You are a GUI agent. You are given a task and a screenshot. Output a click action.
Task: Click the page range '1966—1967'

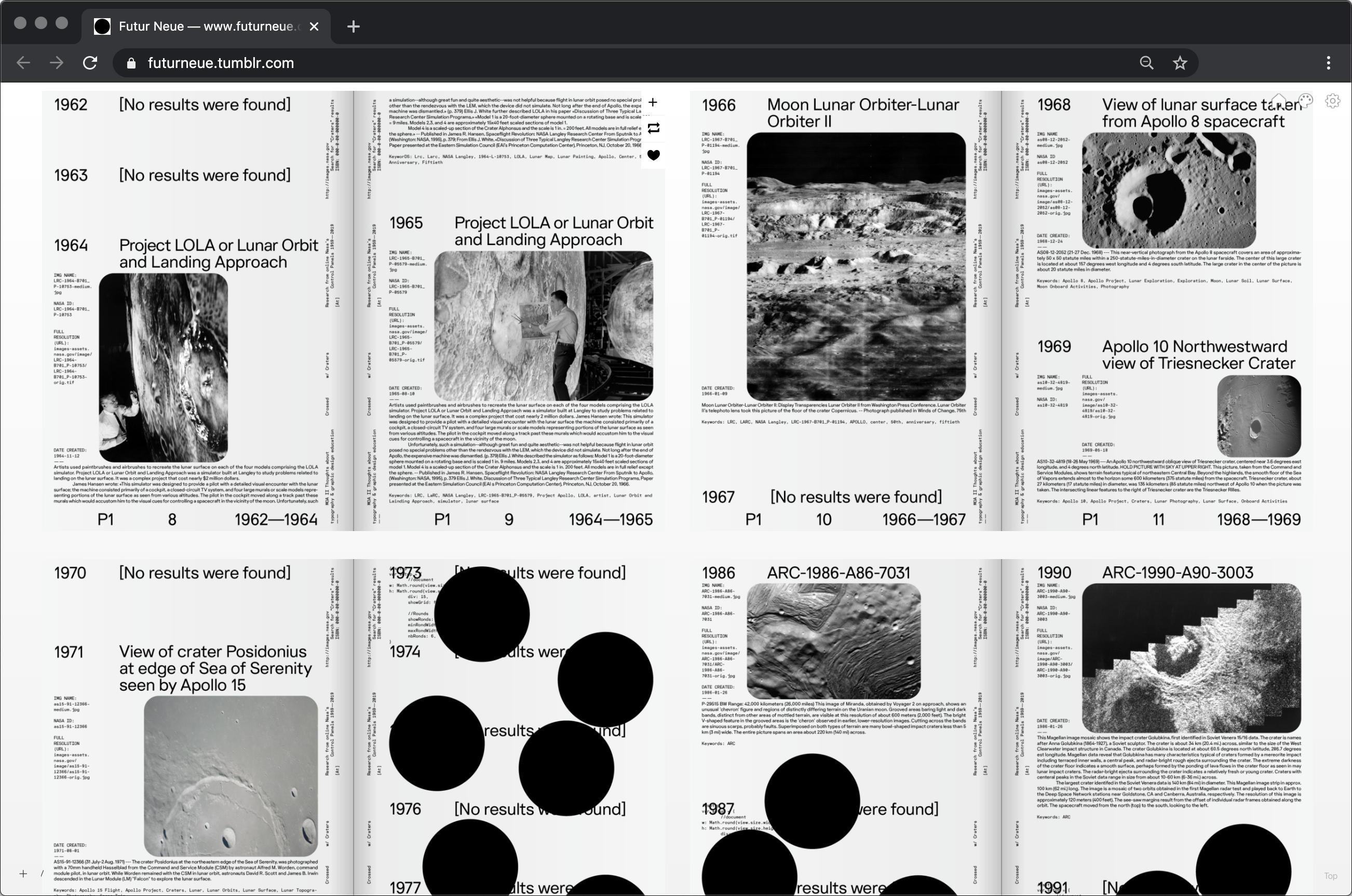(924, 520)
